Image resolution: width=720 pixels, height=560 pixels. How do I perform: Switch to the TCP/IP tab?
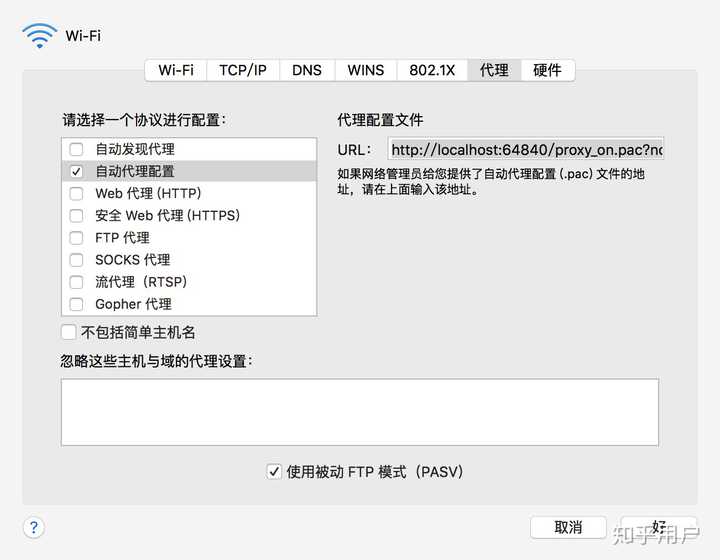coord(243,70)
